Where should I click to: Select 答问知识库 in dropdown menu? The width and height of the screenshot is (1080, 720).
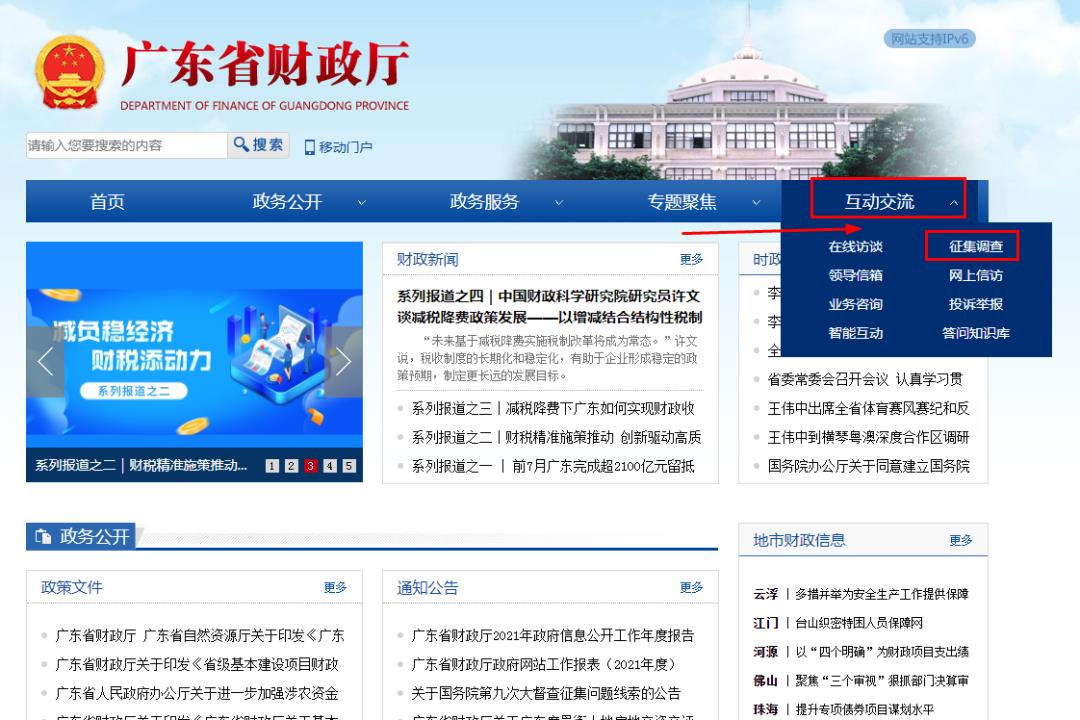tap(976, 333)
